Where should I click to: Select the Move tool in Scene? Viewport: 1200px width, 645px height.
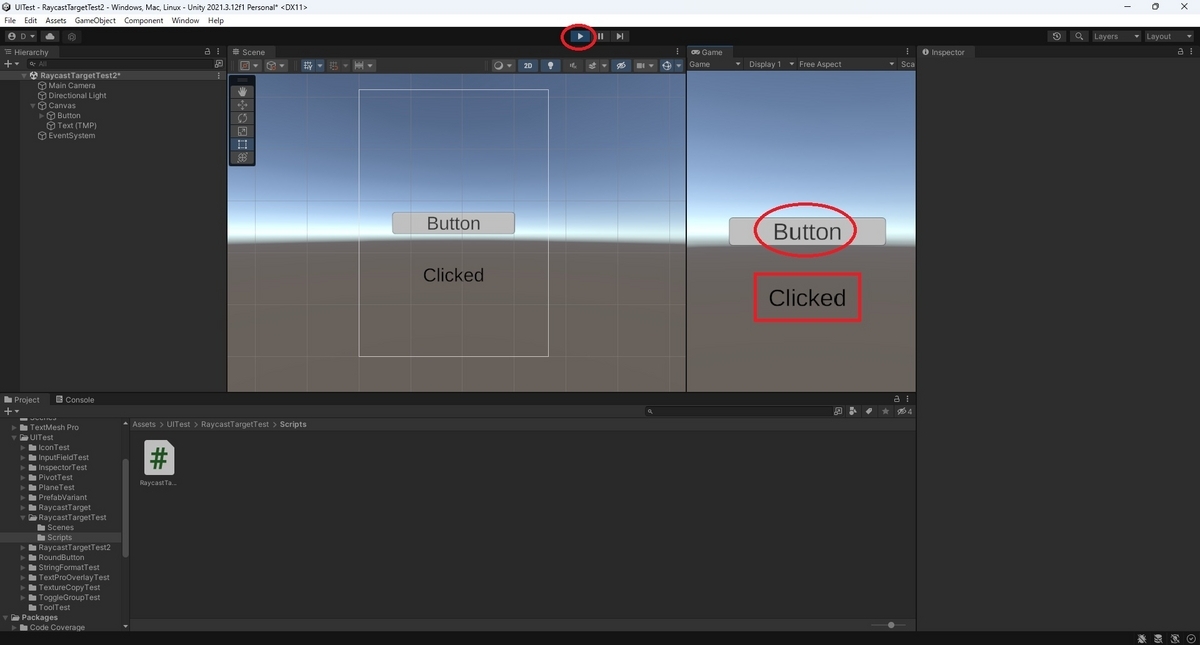click(x=242, y=105)
